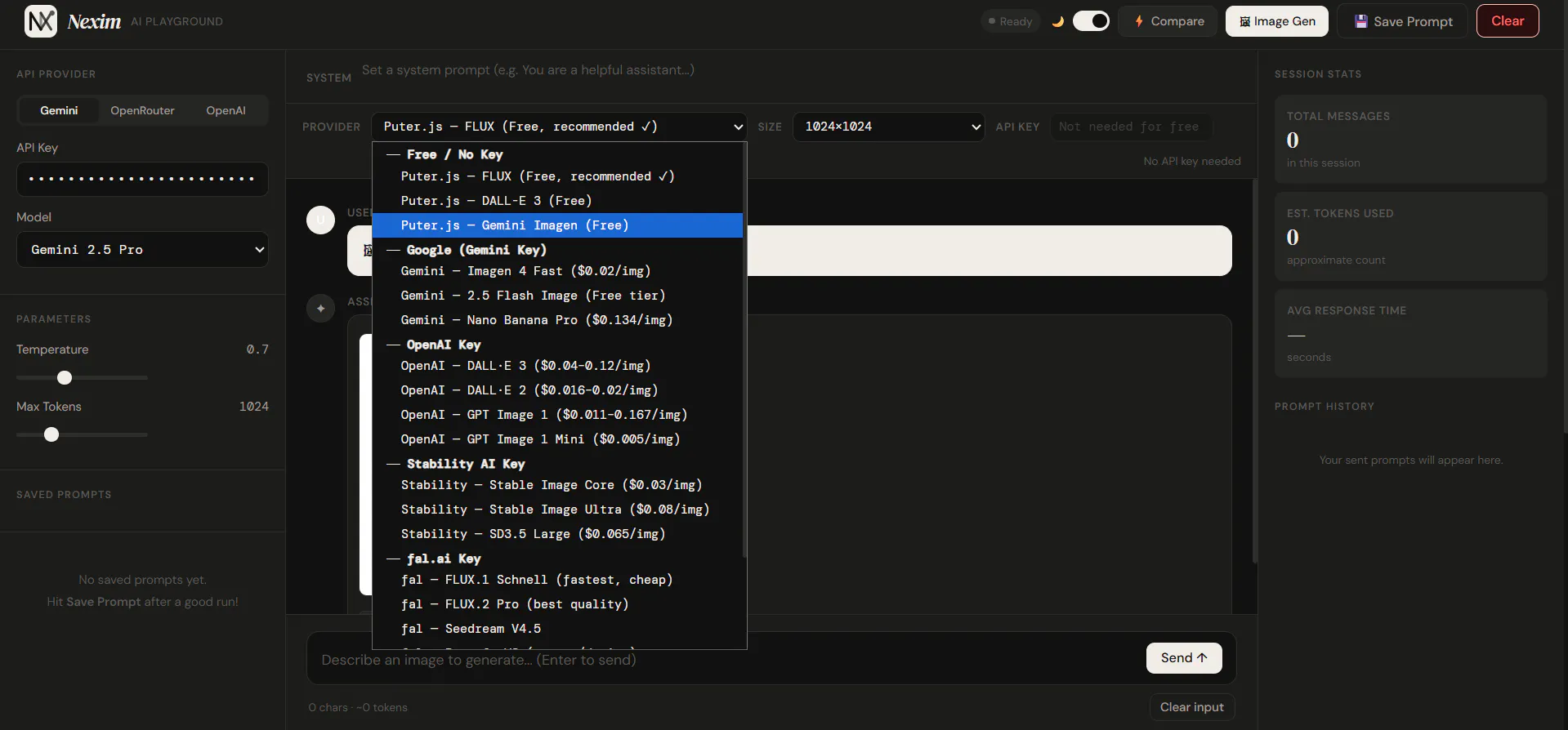The image size is (1568, 730).
Task: Click the Clear input button
Action: click(1191, 707)
